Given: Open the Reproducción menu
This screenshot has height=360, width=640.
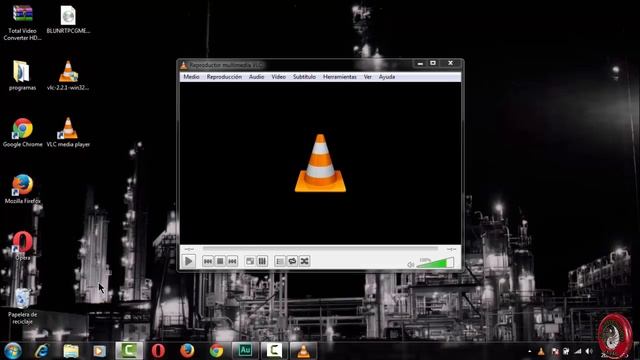Looking at the screenshot, I should (x=224, y=77).
